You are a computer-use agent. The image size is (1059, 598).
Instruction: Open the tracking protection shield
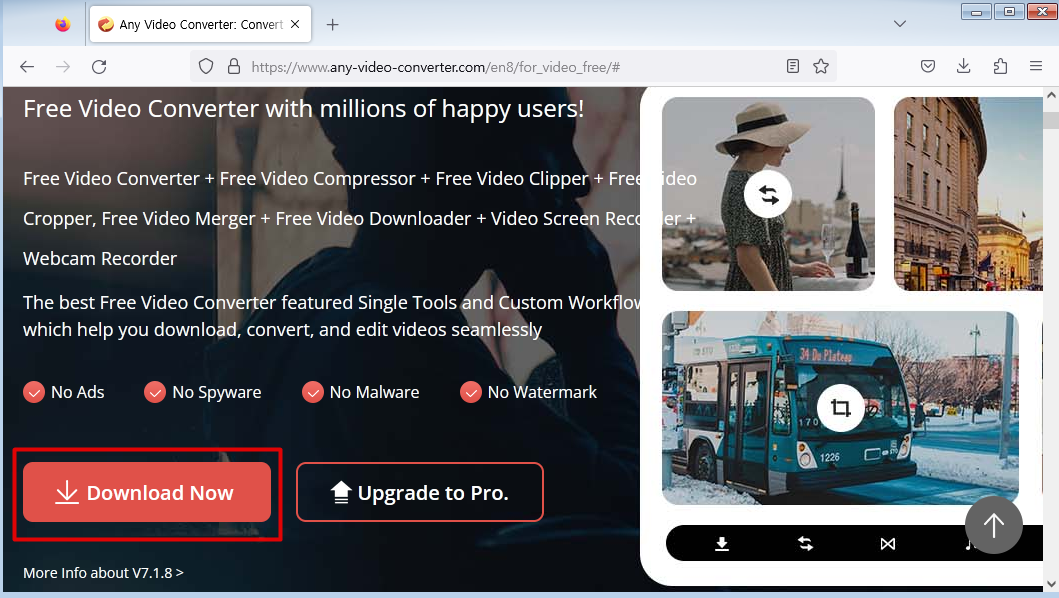click(206, 66)
